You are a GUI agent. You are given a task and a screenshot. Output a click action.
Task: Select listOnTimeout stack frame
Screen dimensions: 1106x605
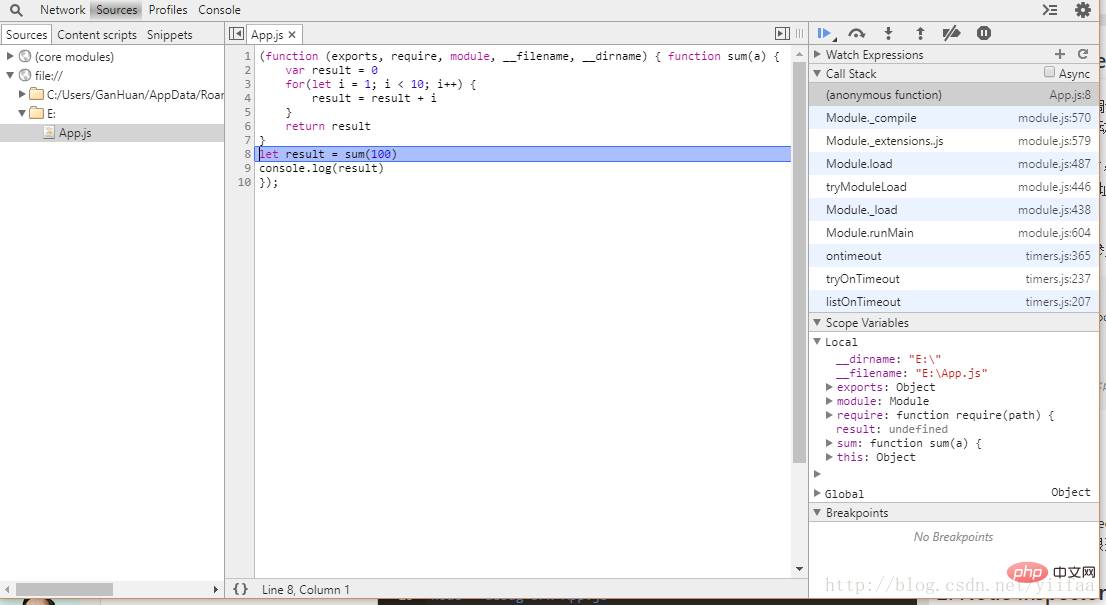click(x=954, y=302)
